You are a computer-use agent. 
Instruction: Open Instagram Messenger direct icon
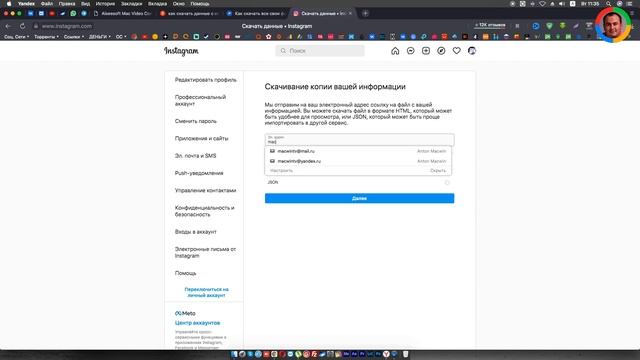pyautogui.click(x=411, y=51)
